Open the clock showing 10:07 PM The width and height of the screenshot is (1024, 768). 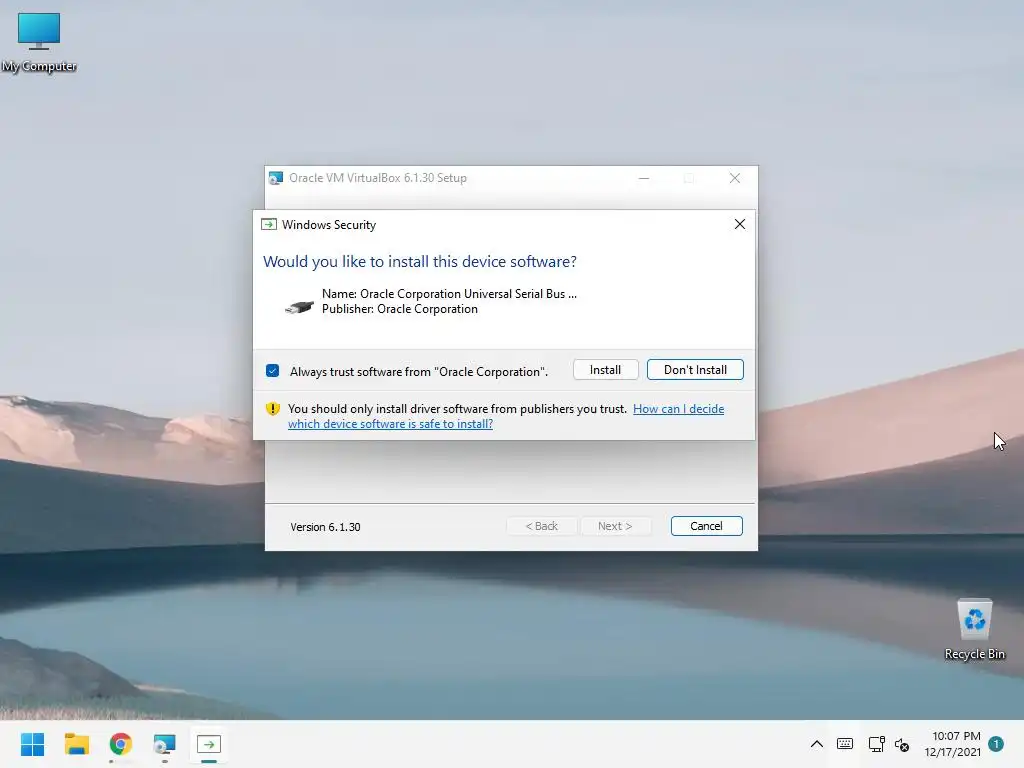(x=952, y=744)
